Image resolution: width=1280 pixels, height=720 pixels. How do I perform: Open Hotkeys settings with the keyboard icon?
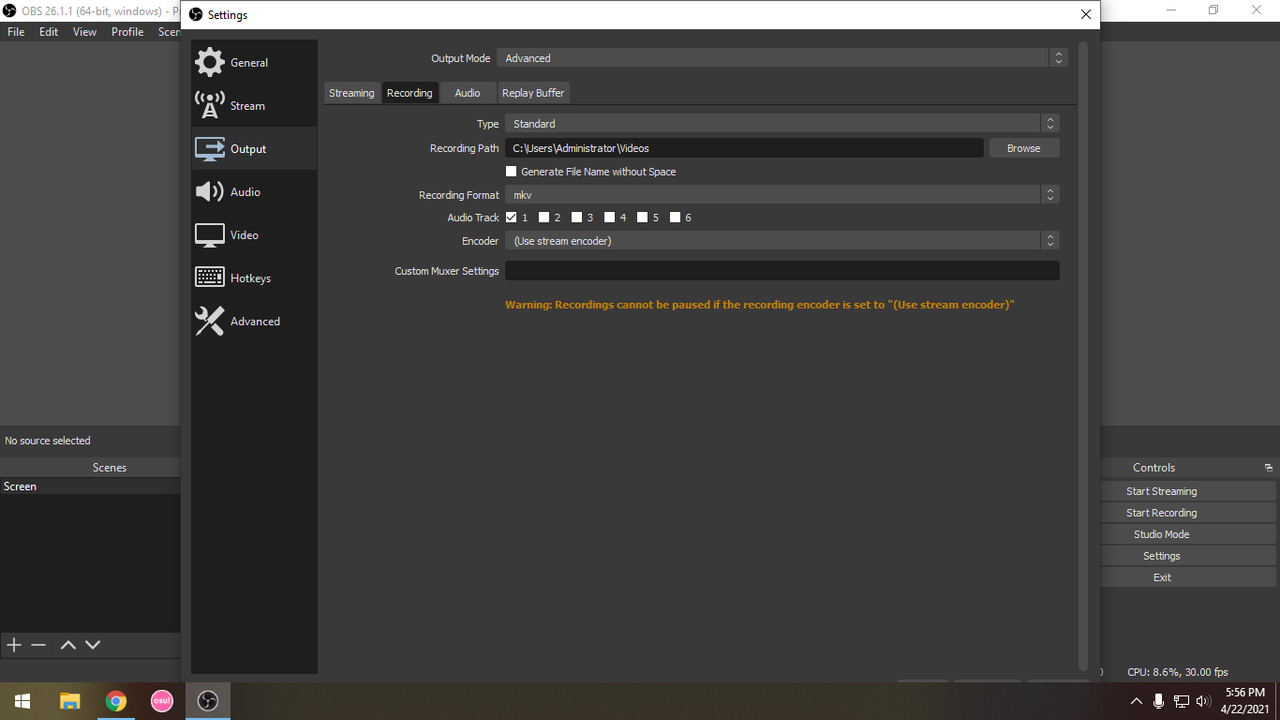pos(210,277)
